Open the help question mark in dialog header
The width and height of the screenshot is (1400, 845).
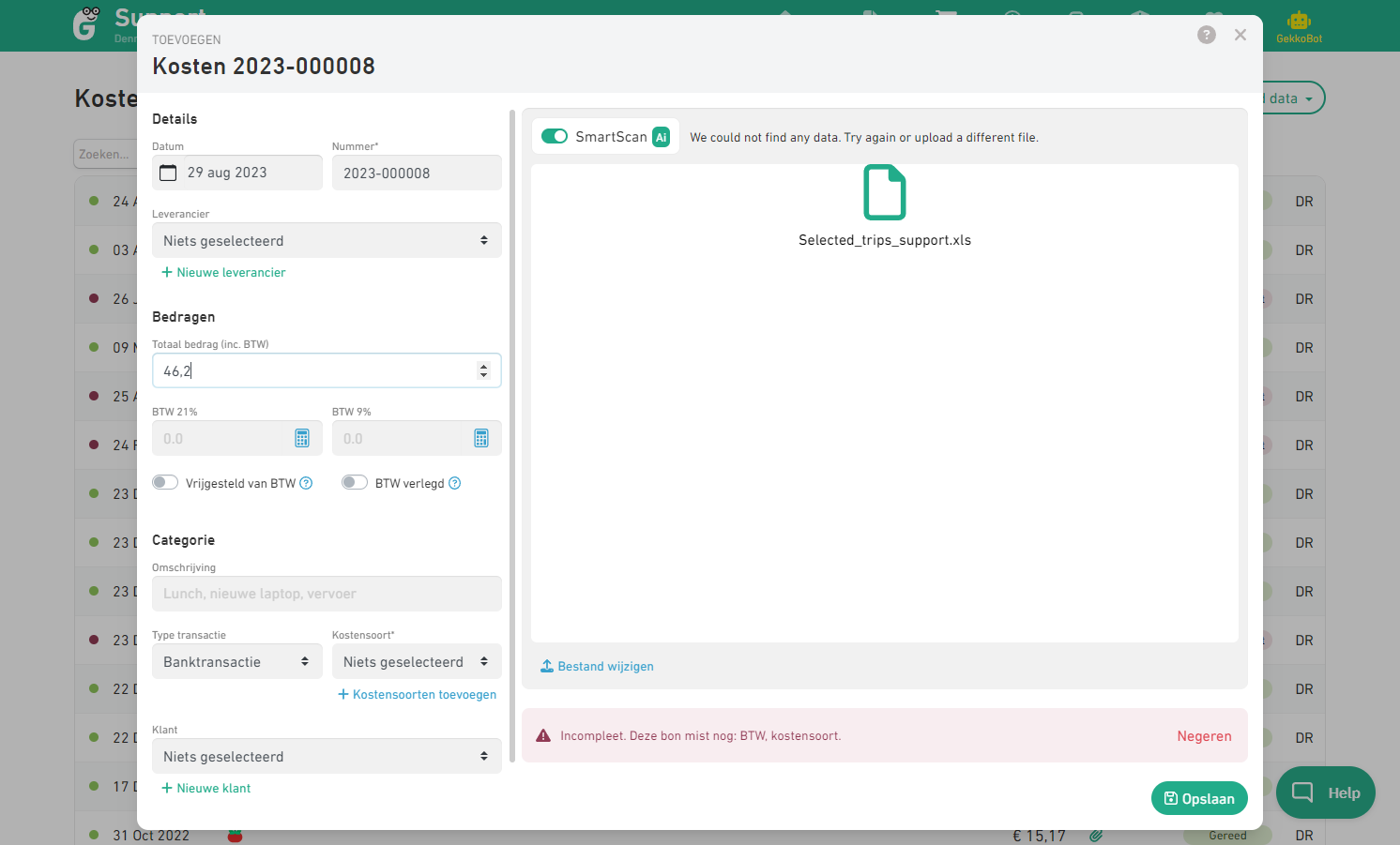[x=1207, y=35]
